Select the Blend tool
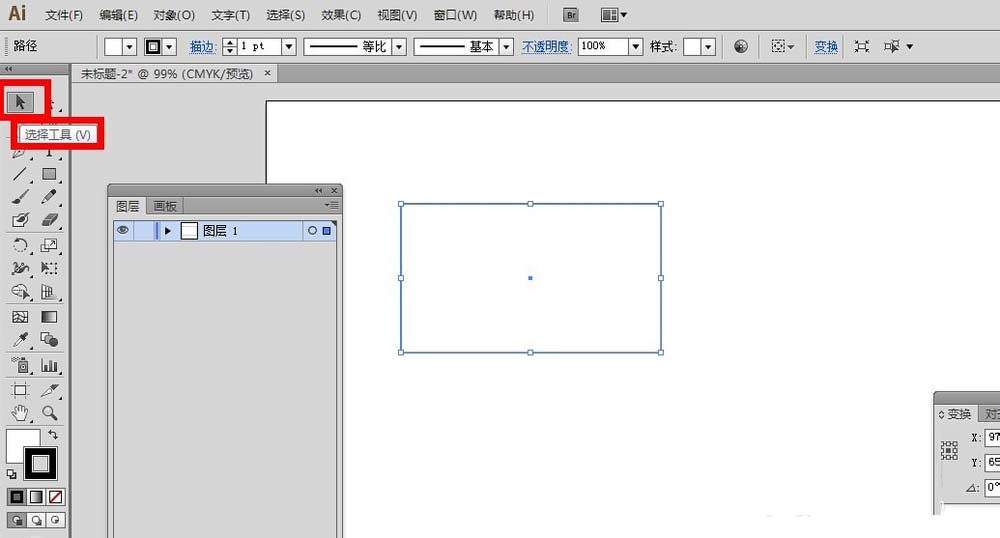 click(49, 340)
